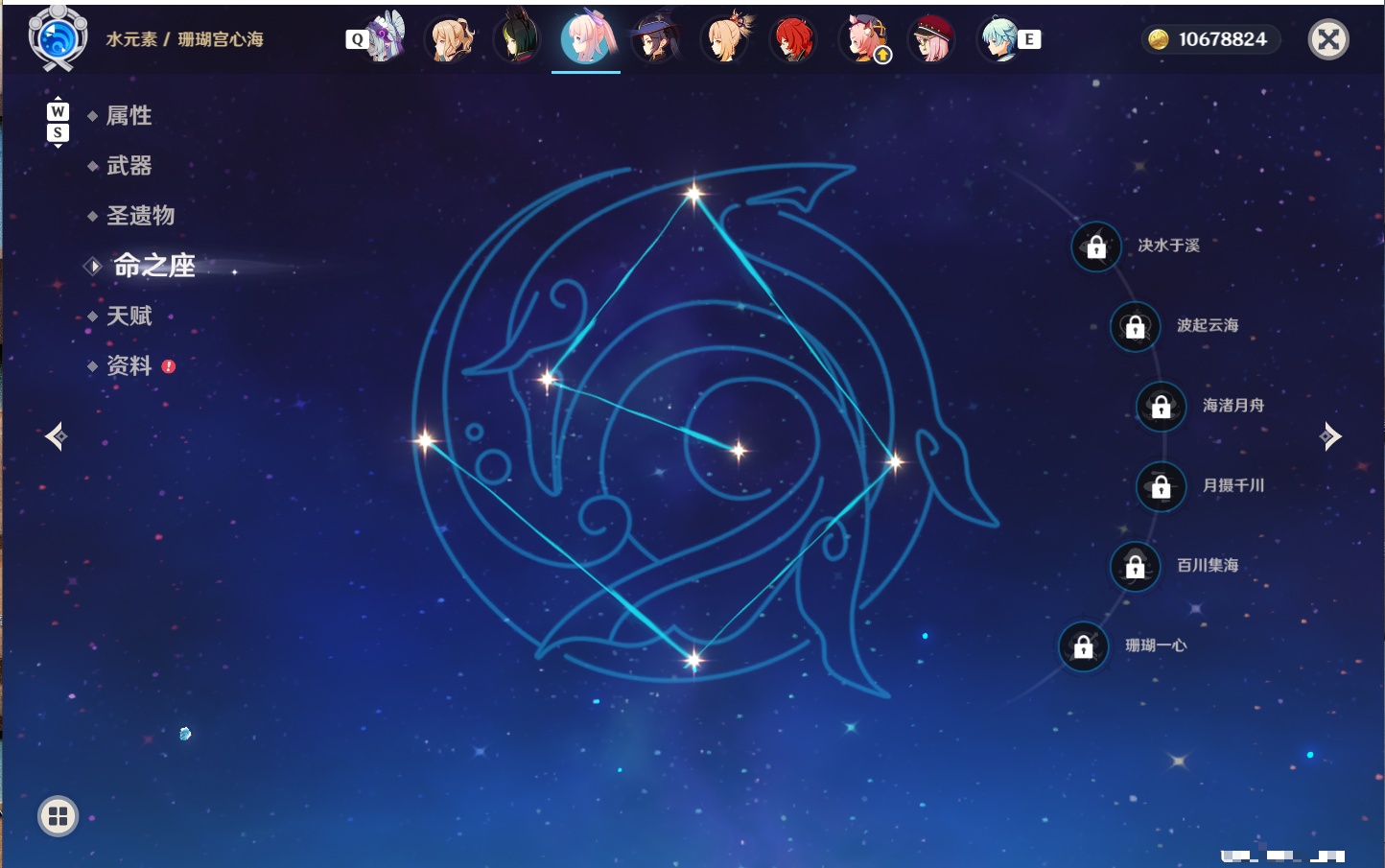
Task: Choose the dark green-haired character portrait
Action: click(x=518, y=39)
